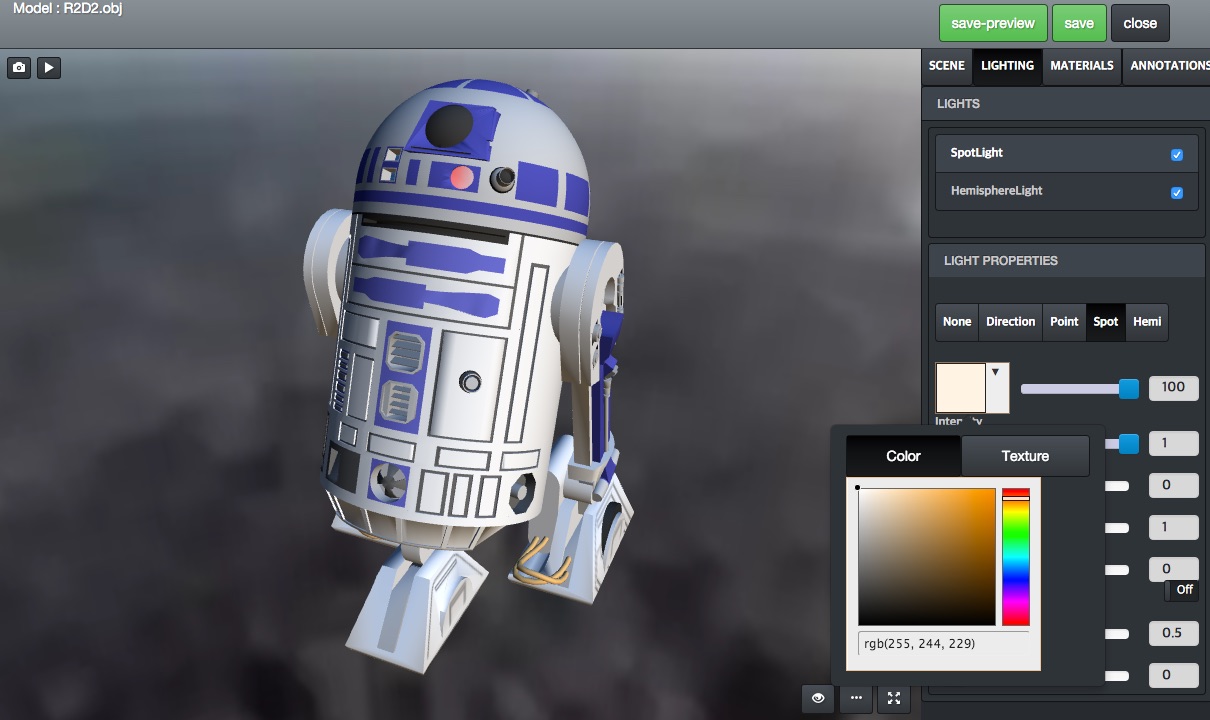
Task: Choose the Hemi light type
Action: pyautogui.click(x=1147, y=322)
